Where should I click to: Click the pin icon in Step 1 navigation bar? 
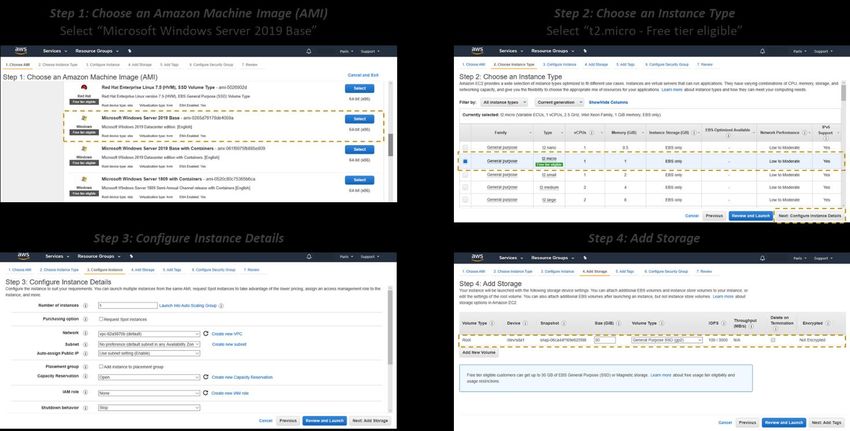click(x=129, y=51)
